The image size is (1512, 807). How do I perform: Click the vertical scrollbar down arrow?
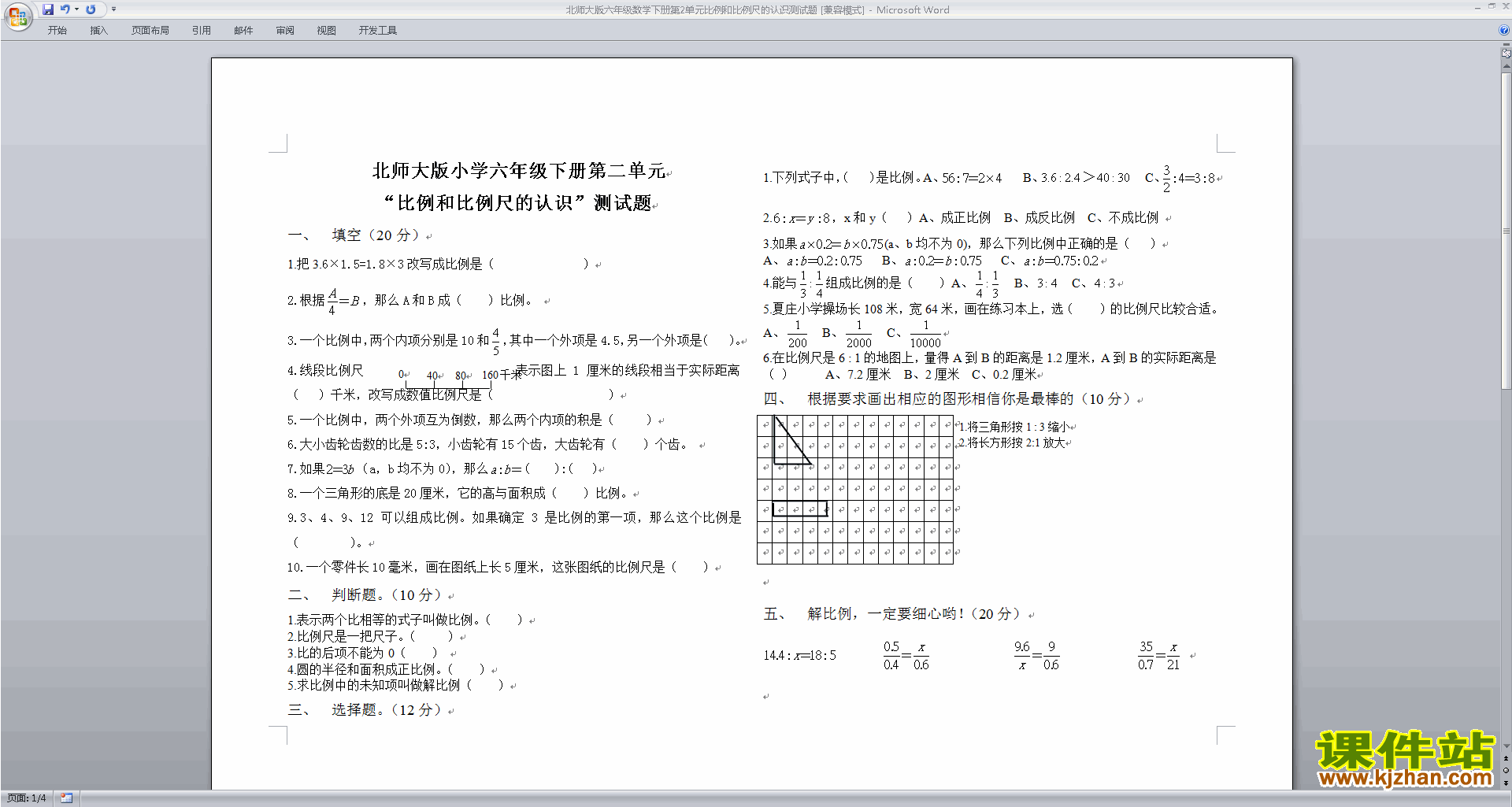(x=1506, y=746)
